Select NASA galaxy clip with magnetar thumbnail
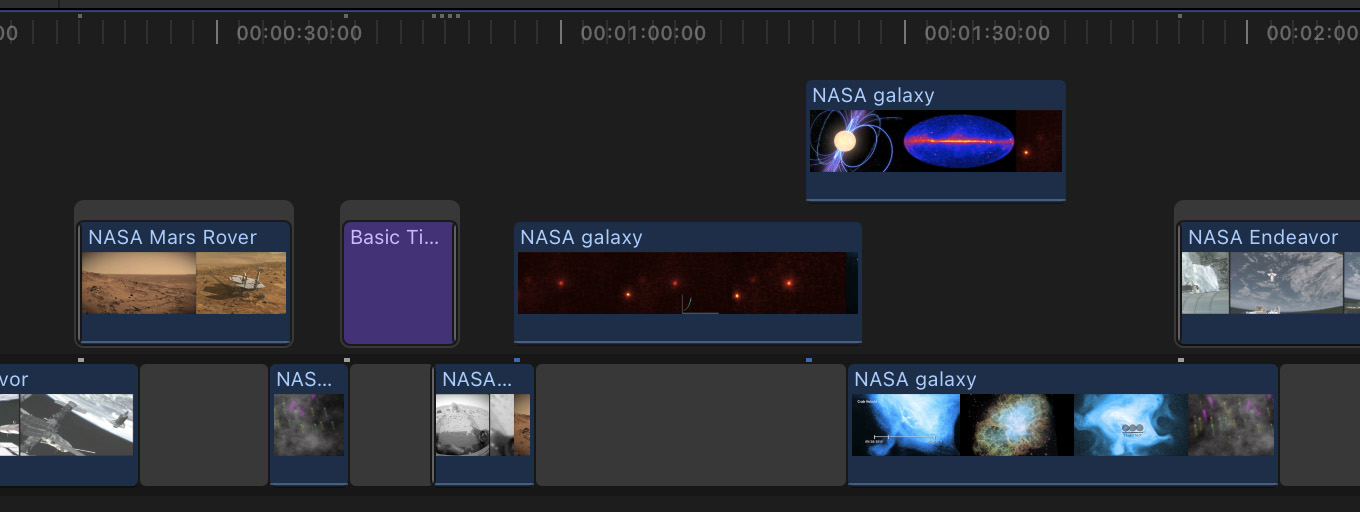 [935, 141]
